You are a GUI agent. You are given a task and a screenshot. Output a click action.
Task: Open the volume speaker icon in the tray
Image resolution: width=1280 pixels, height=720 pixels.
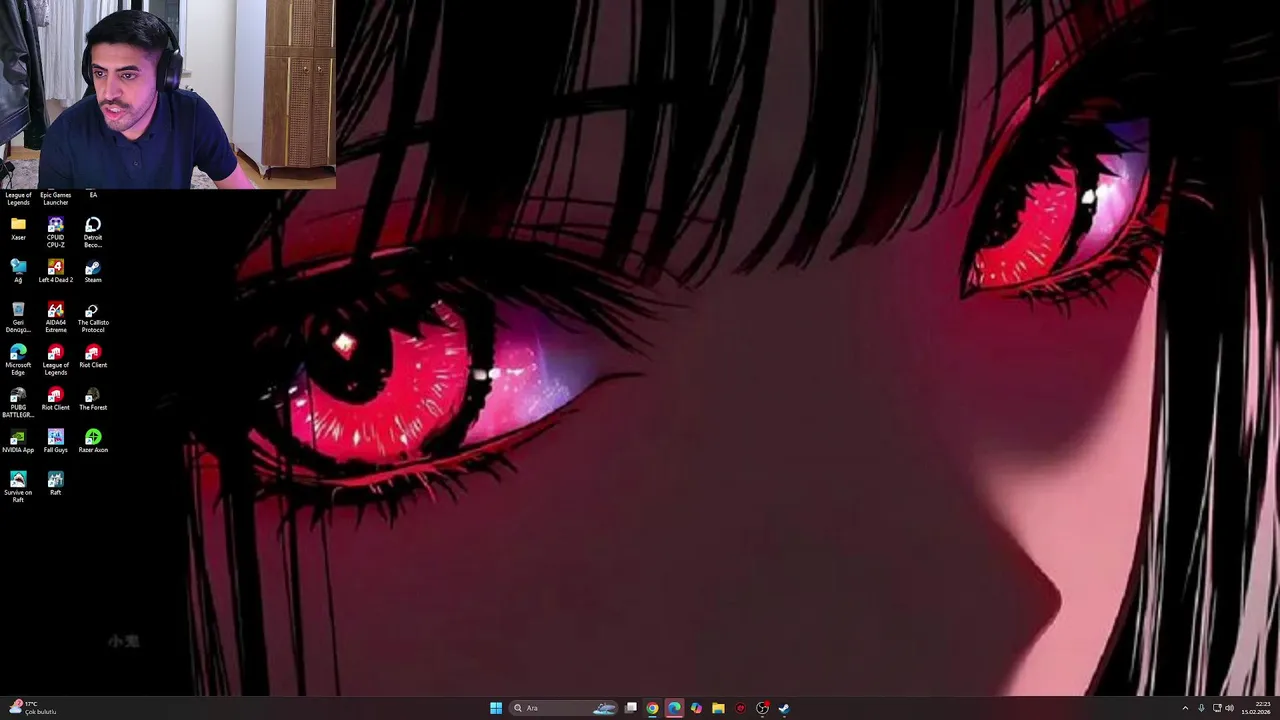[x=1229, y=708]
